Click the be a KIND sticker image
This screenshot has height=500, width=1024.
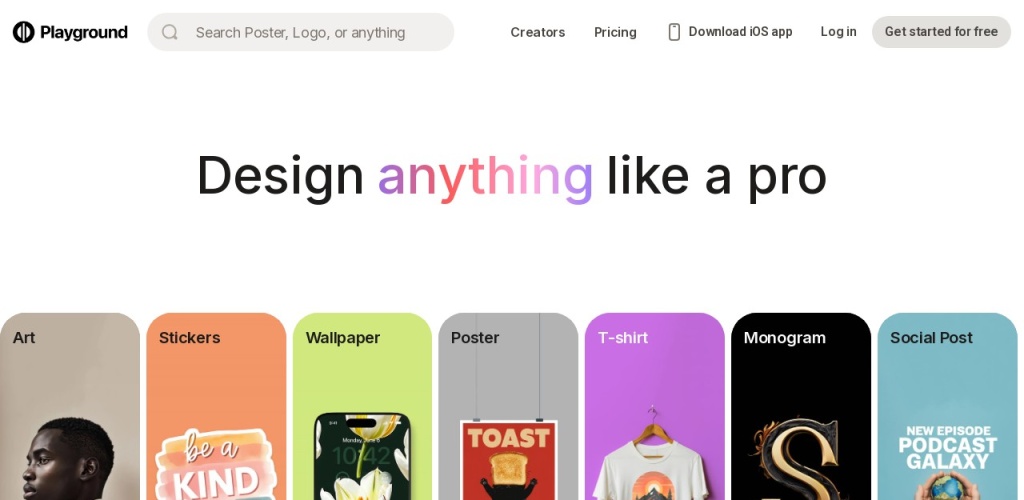[x=216, y=464]
